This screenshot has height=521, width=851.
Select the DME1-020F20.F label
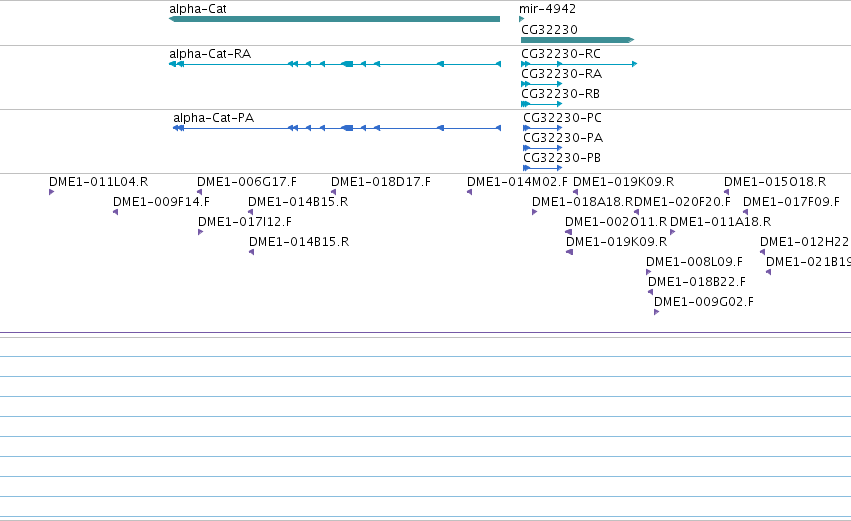click(x=682, y=202)
